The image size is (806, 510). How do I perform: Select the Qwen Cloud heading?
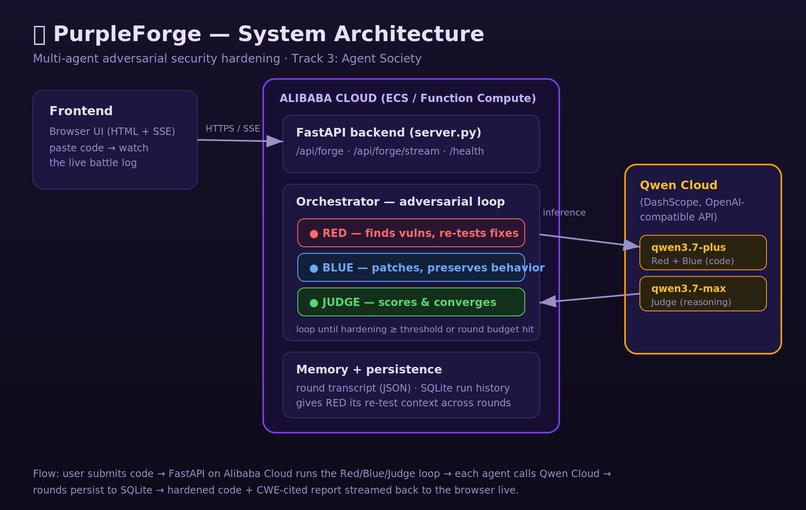[x=679, y=185]
